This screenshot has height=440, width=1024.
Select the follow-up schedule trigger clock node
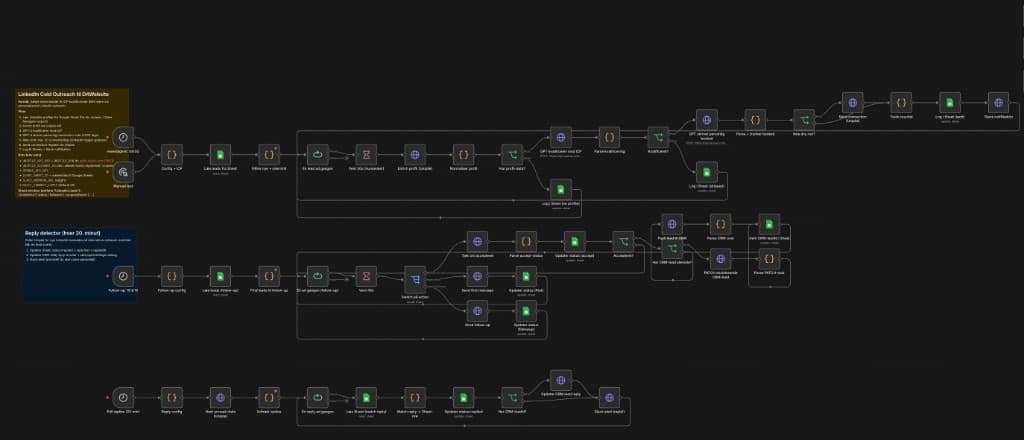coord(122,275)
